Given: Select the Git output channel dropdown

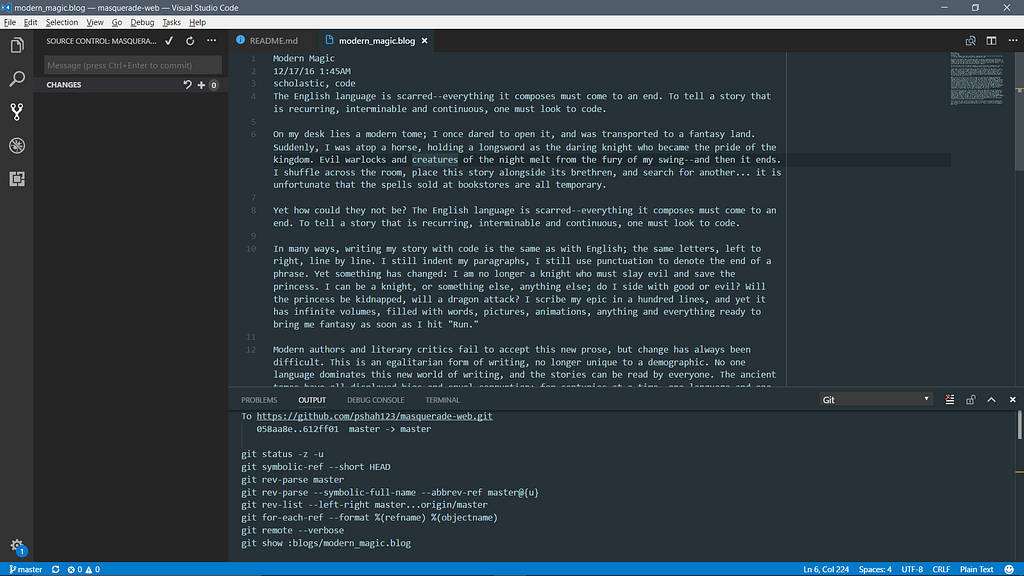Looking at the screenshot, I should pos(876,400).
